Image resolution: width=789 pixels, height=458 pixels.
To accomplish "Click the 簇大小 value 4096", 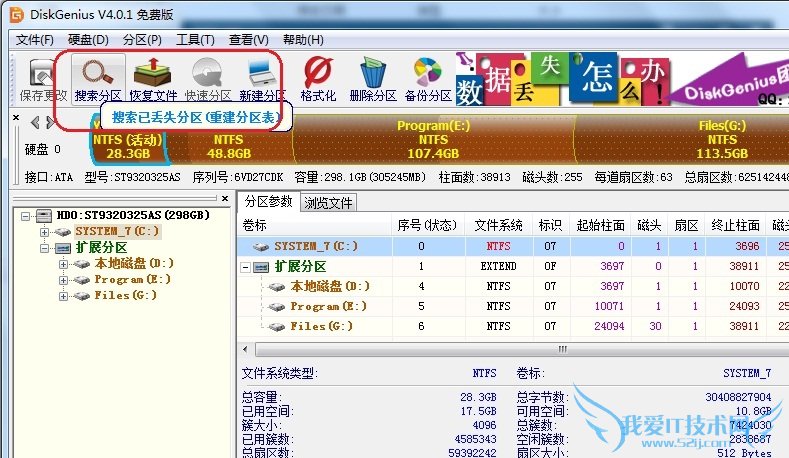I will 484,425.
